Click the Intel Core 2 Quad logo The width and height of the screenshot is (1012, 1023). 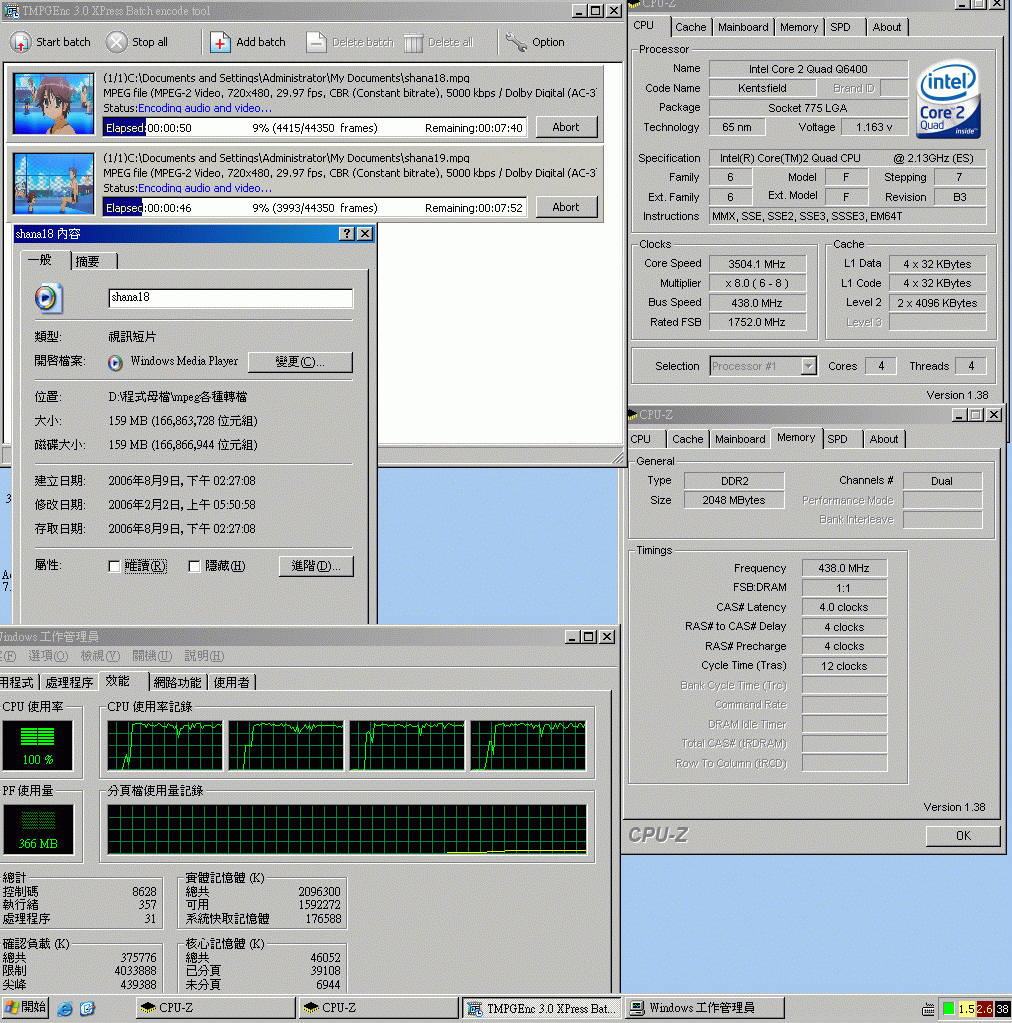pyautogui.click(x=948, y=99)
